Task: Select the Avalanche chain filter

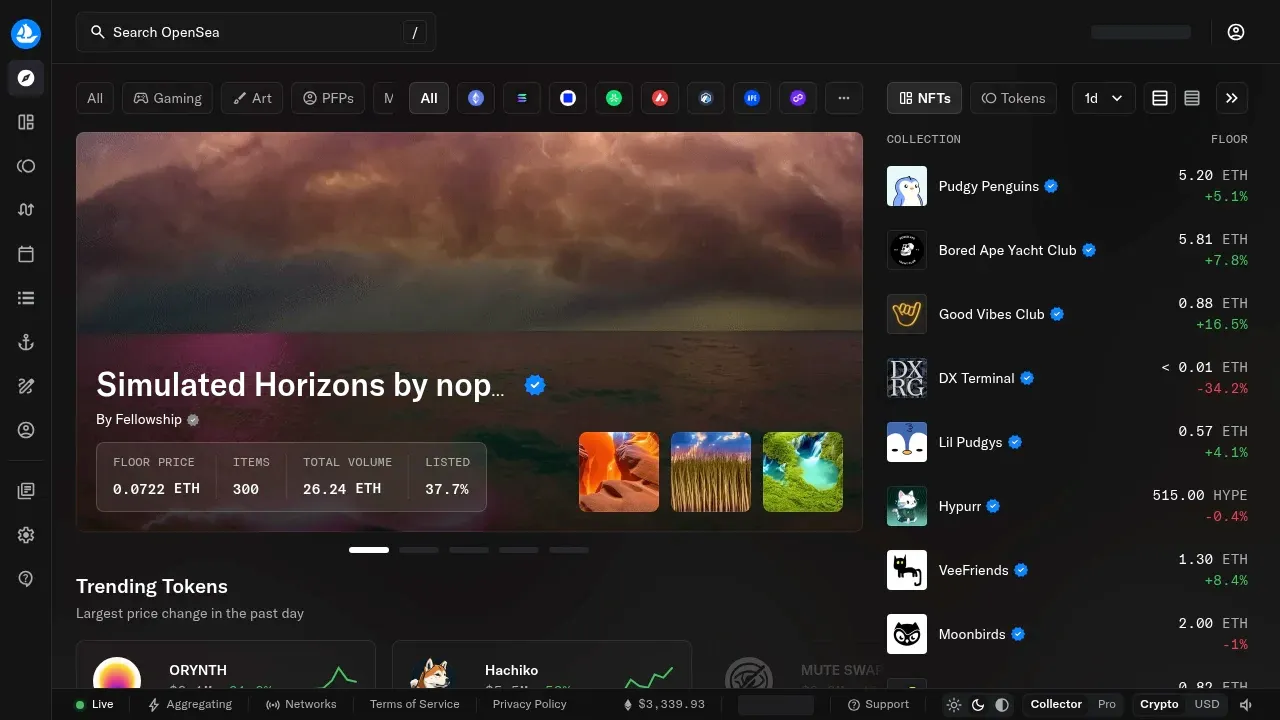Action: click(660, 98)
